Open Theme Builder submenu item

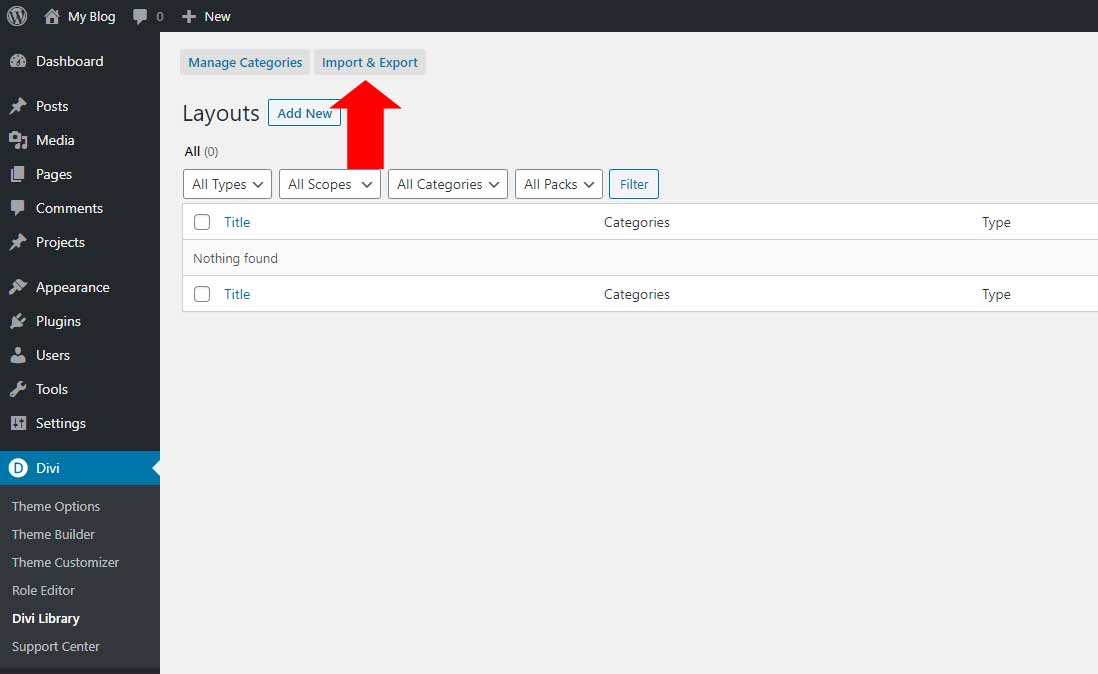[x=53, y=534]
